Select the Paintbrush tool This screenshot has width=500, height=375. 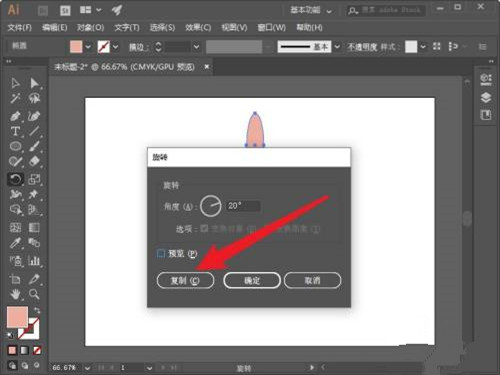(x=34, y=146)
